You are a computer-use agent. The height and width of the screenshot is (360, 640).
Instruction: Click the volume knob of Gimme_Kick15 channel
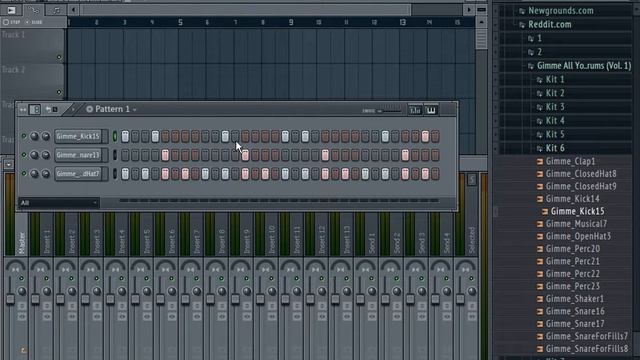pyautogui.click(x=46, y=136)
